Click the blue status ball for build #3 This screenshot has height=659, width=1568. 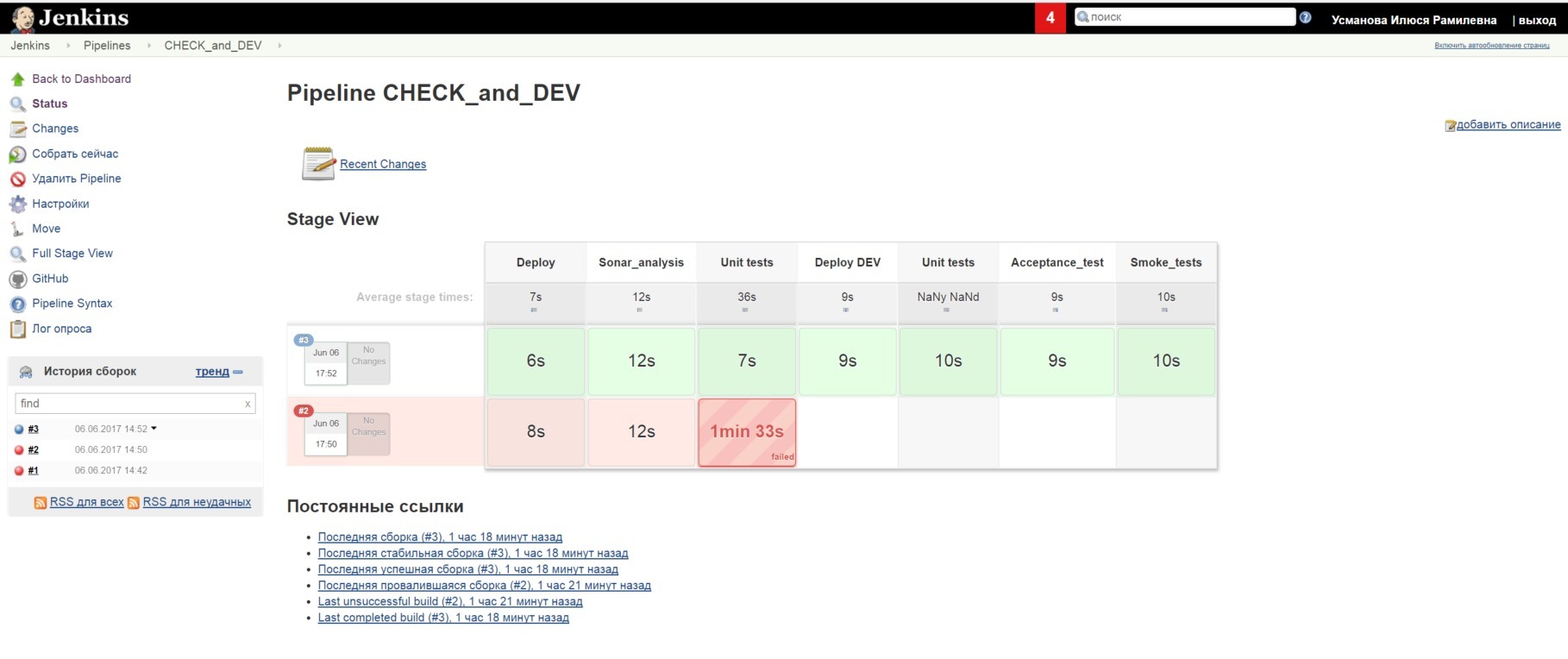[19, 430]
